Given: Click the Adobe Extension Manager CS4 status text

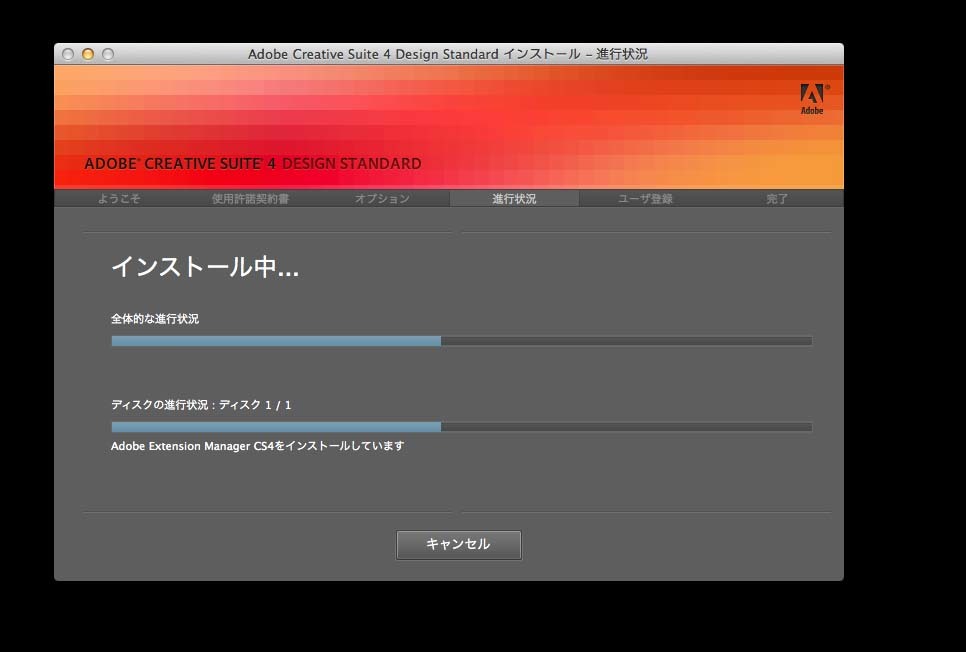Looking at the screenshot, I should (258, 446).
